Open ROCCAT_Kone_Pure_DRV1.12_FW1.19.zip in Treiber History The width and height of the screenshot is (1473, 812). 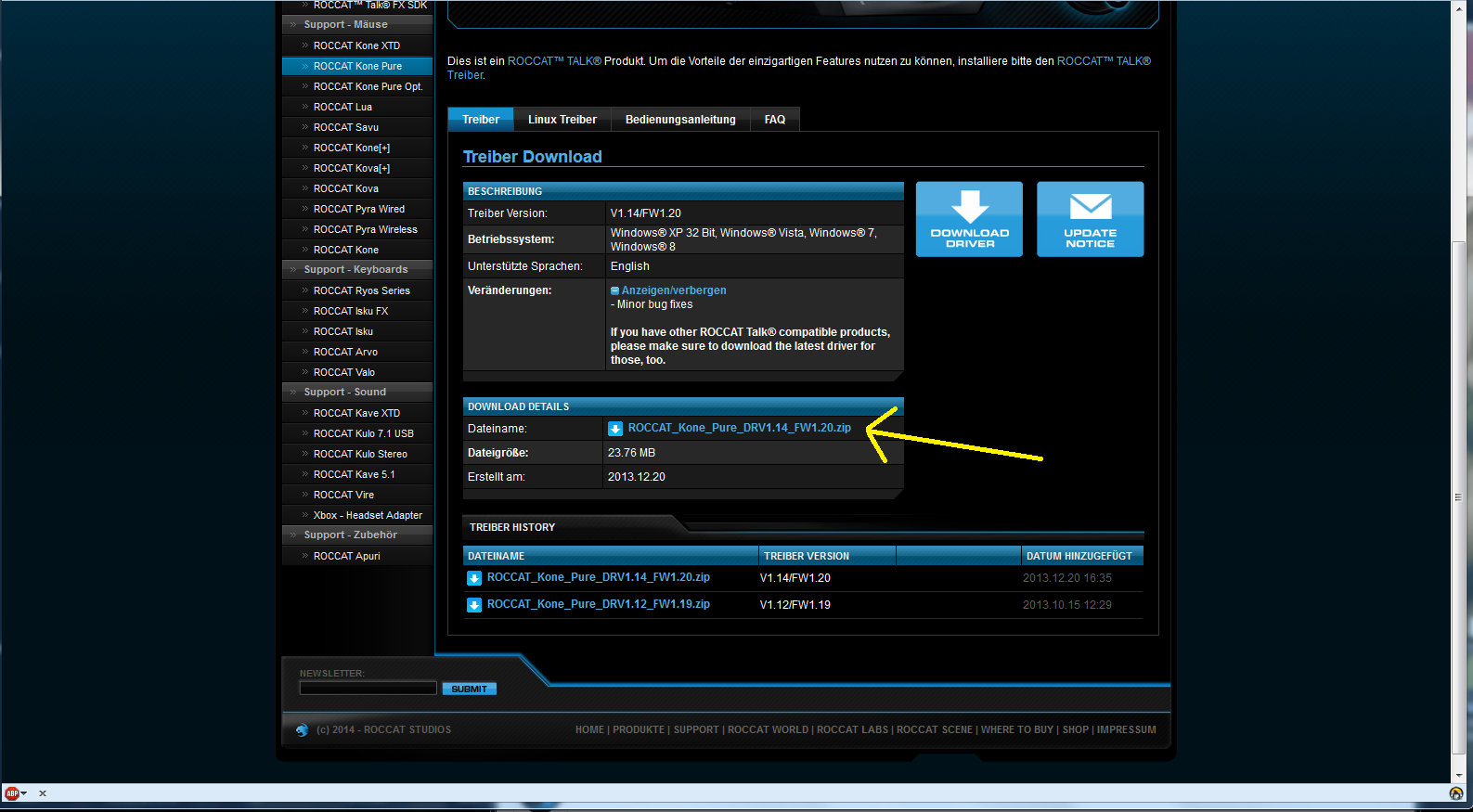pyautogui.click(x=599, y=604)
